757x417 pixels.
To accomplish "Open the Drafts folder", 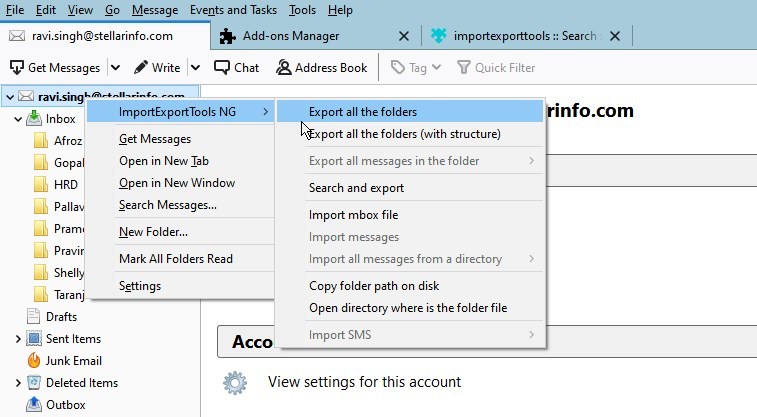I will coord(61,317).
